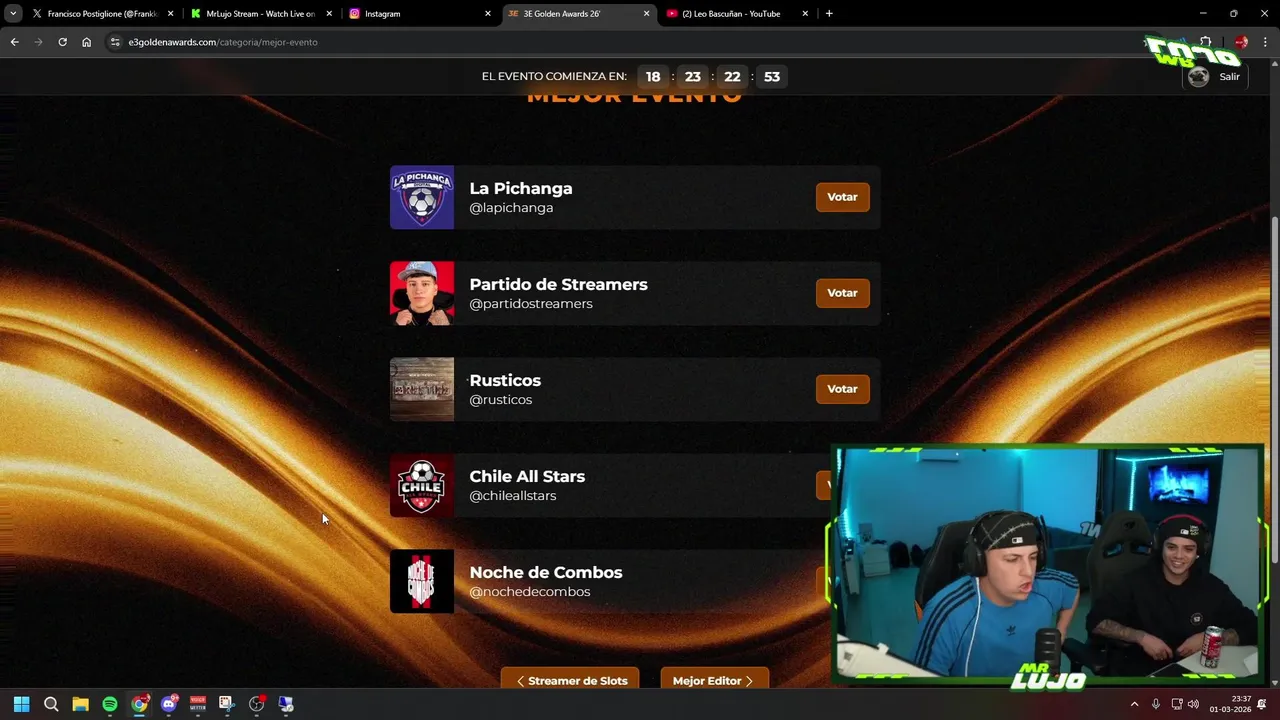Open La Pichanga logo thumbnail

(x=422, y=197)
